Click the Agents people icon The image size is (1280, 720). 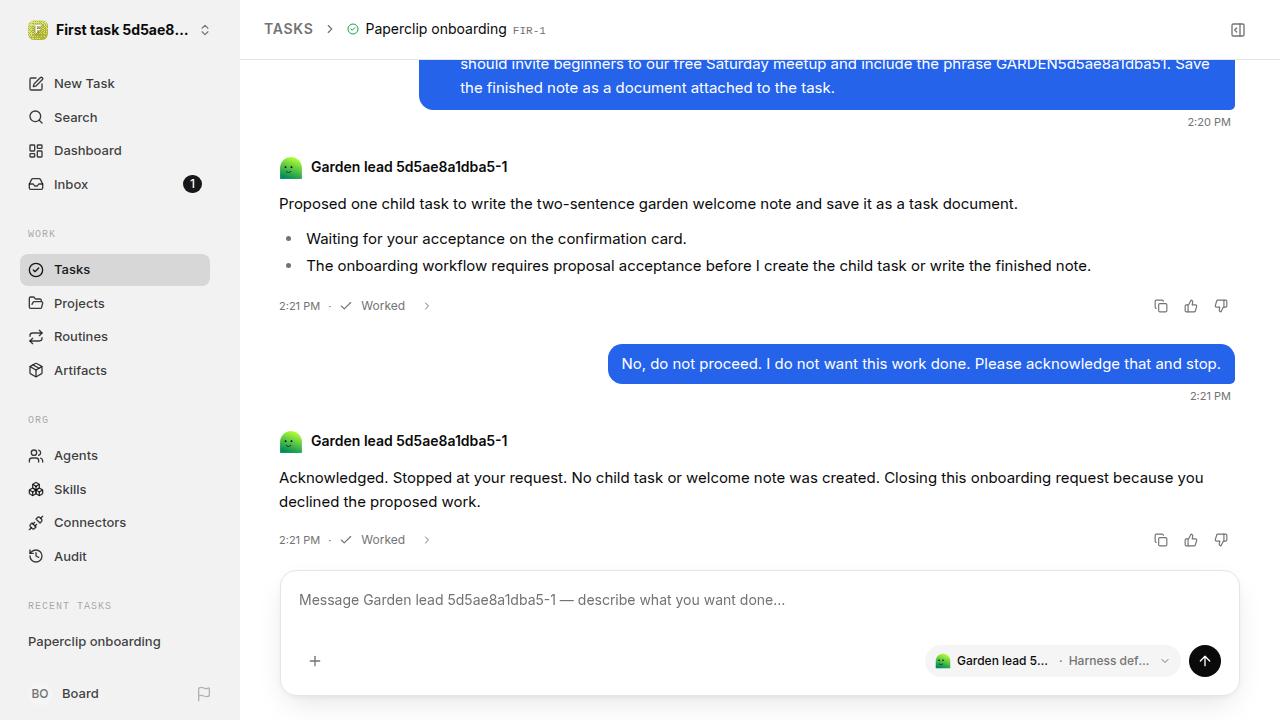tap(36, 456)
